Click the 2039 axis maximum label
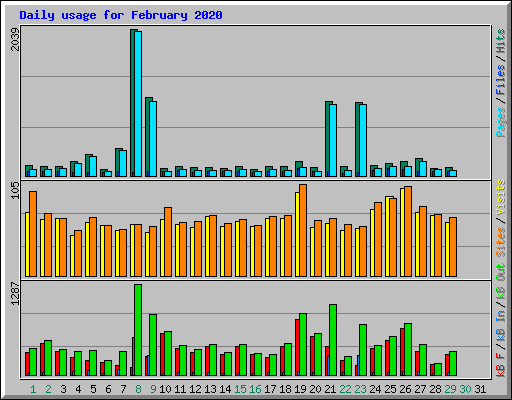The height and width of the screenshot is (400, 512). click(15, 39)
